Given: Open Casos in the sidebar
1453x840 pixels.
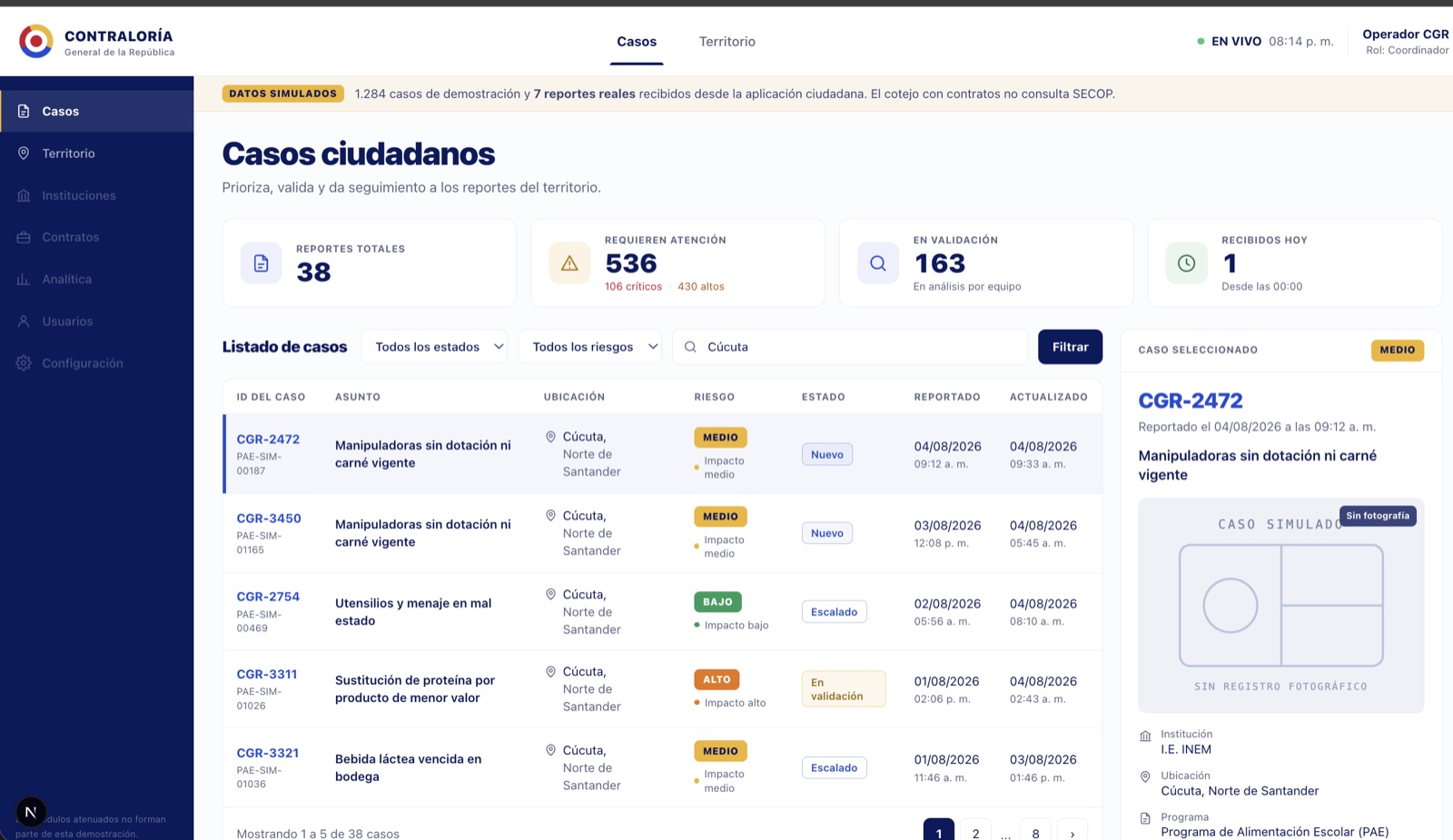Looking at the screenshot, I should (96, 111).
